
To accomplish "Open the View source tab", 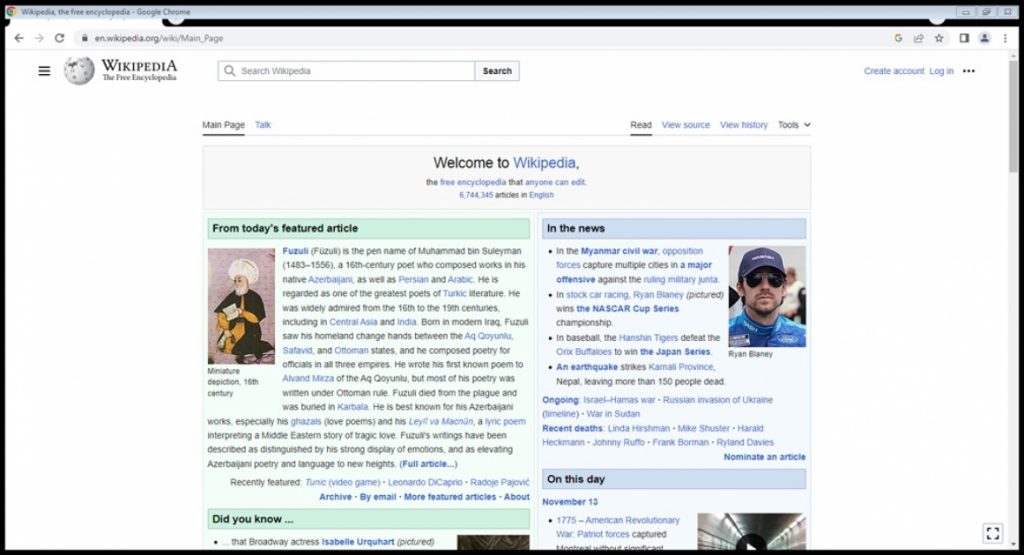I will 685,125.
